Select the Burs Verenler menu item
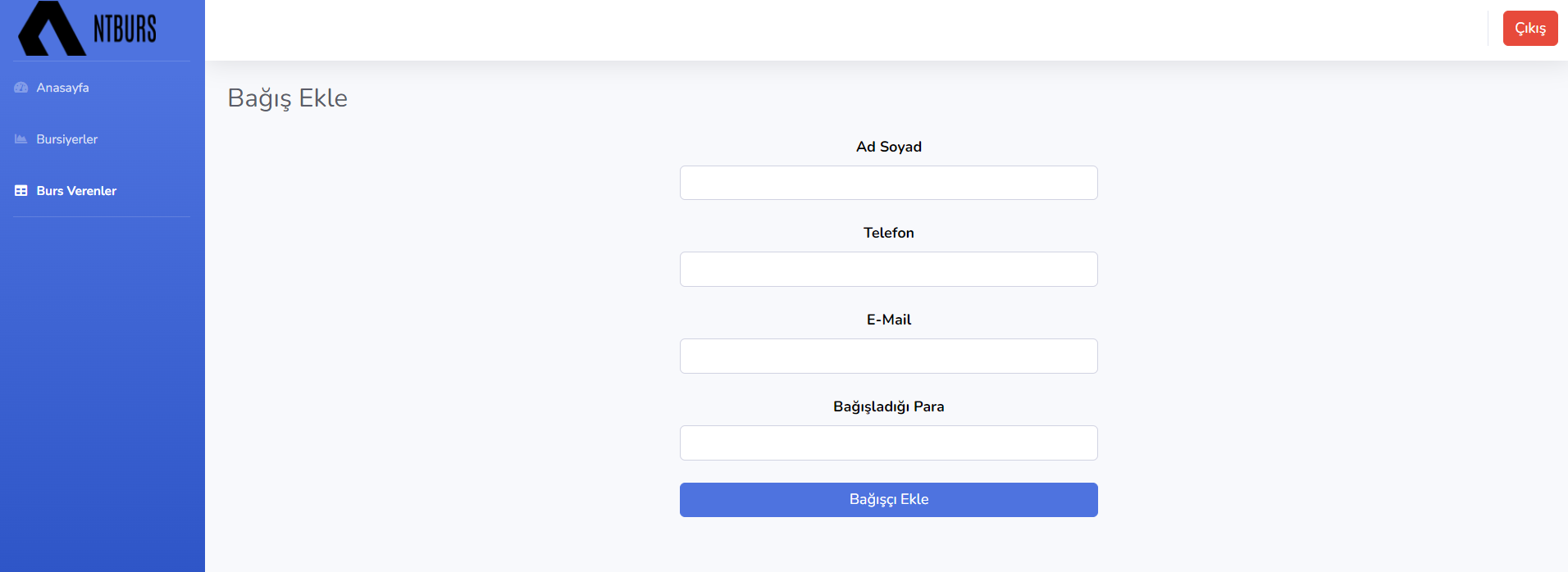 (76, 191)
